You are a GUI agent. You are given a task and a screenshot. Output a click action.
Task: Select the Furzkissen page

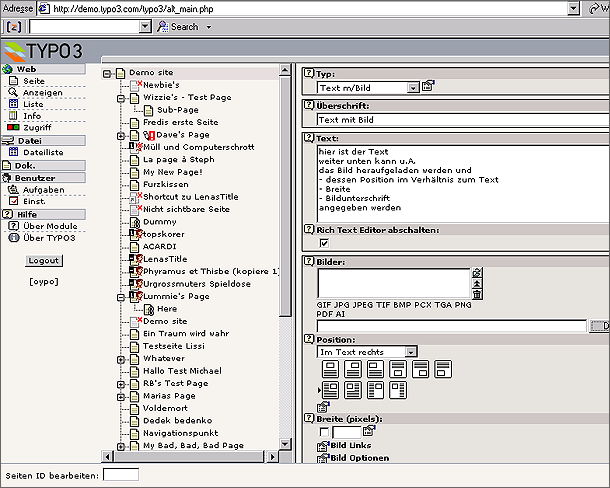[x=166, y=184]
